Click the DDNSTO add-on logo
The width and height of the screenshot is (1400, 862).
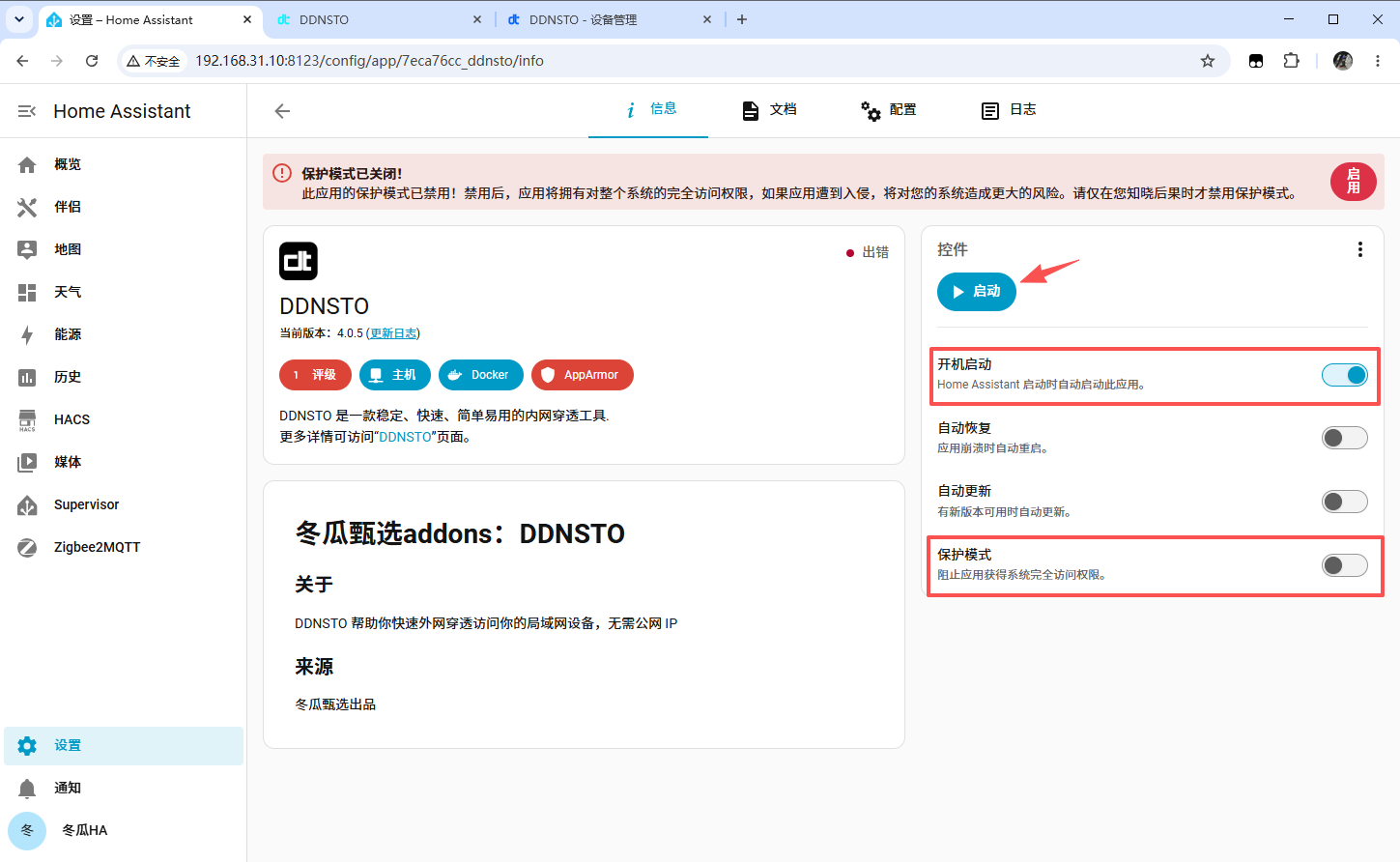pos(299,261)
